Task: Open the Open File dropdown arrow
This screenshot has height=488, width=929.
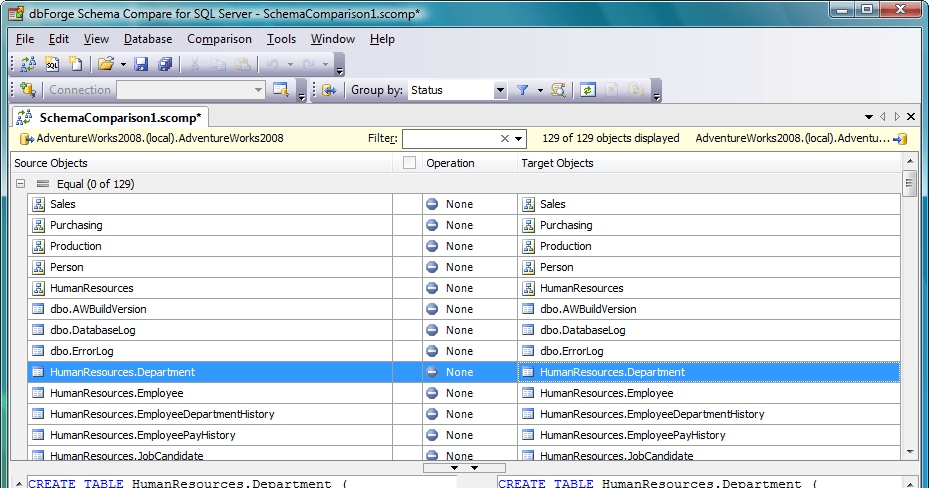Action: (123, 64)
